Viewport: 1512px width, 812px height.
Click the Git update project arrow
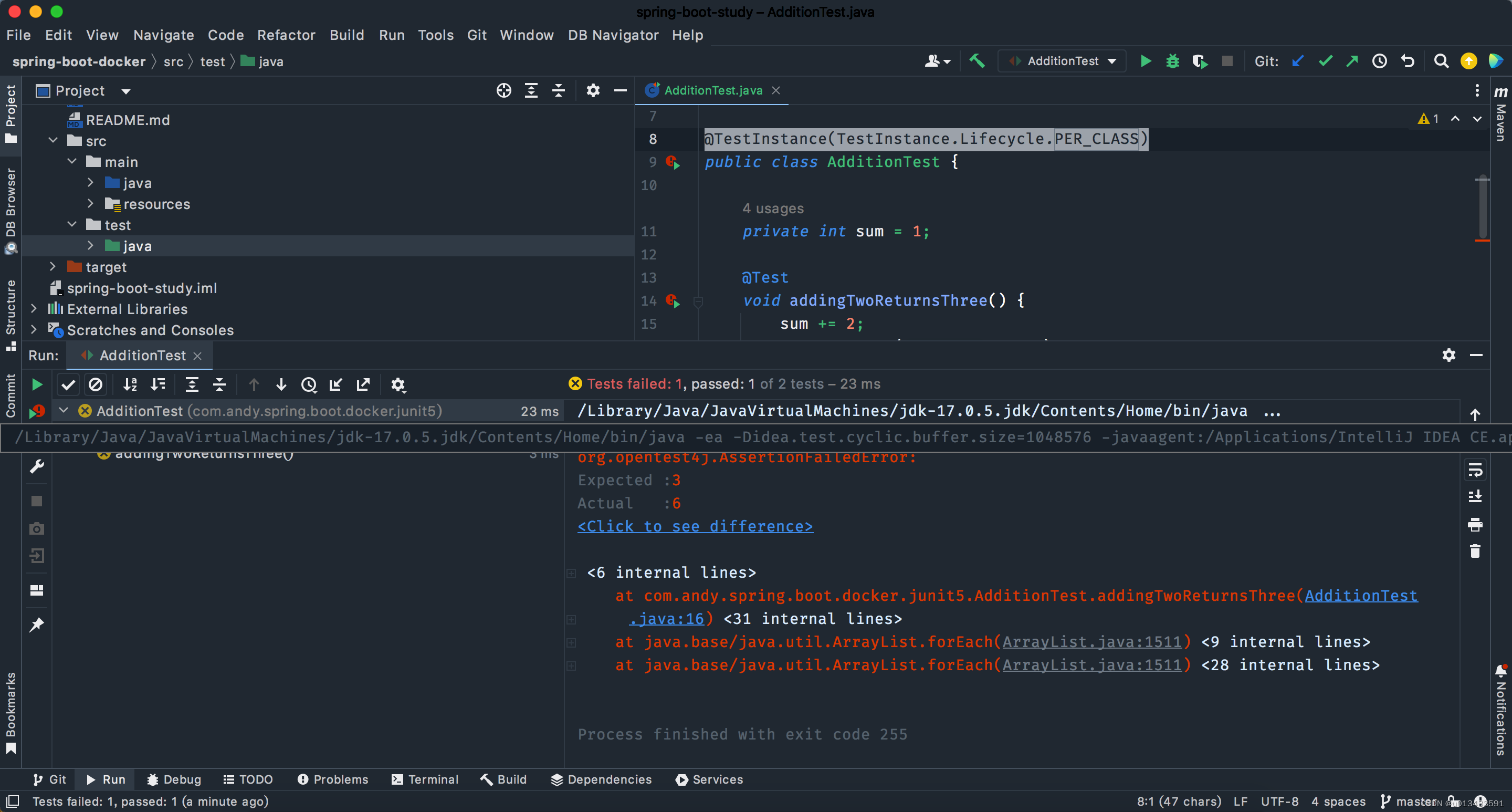1298,61
